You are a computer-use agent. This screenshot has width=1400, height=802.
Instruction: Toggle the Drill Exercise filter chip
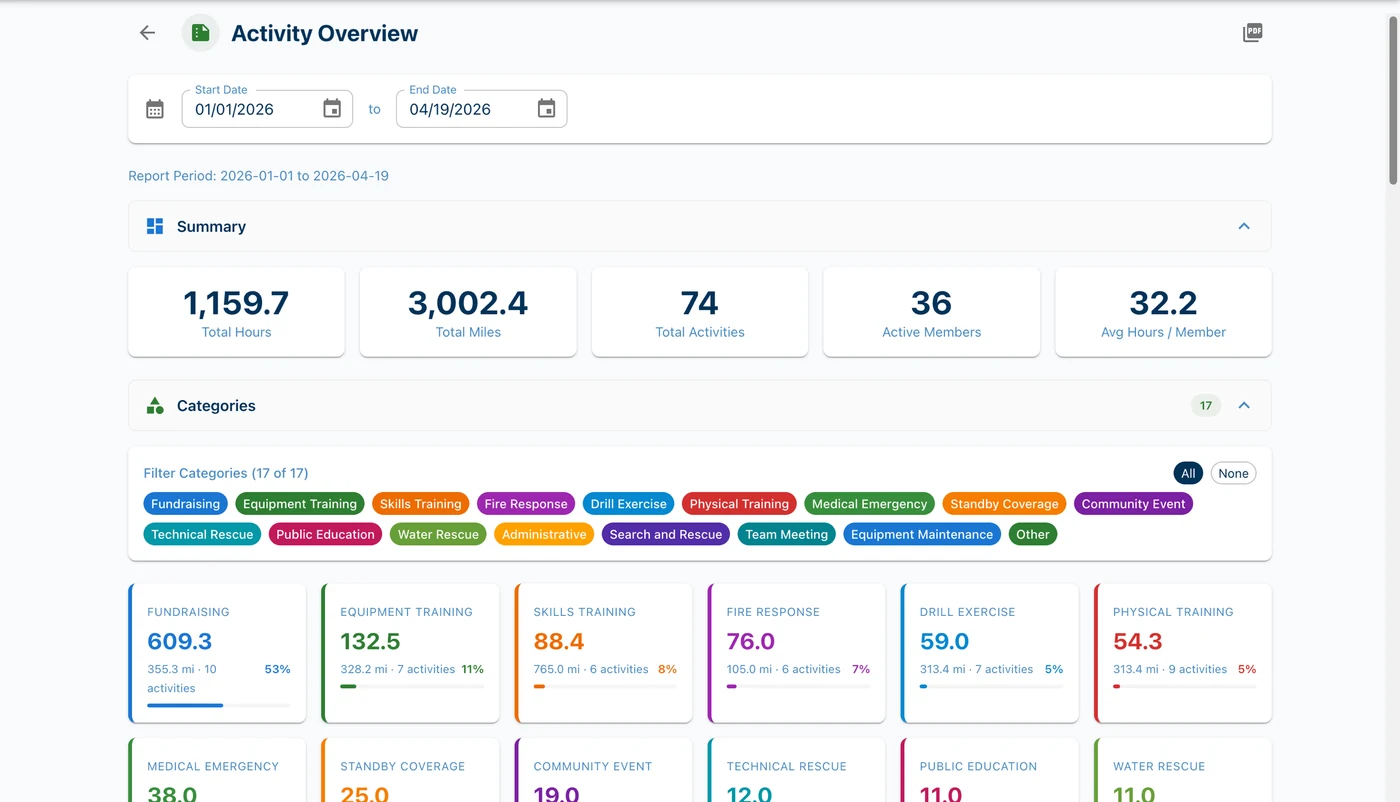click(x=628, y=504)
